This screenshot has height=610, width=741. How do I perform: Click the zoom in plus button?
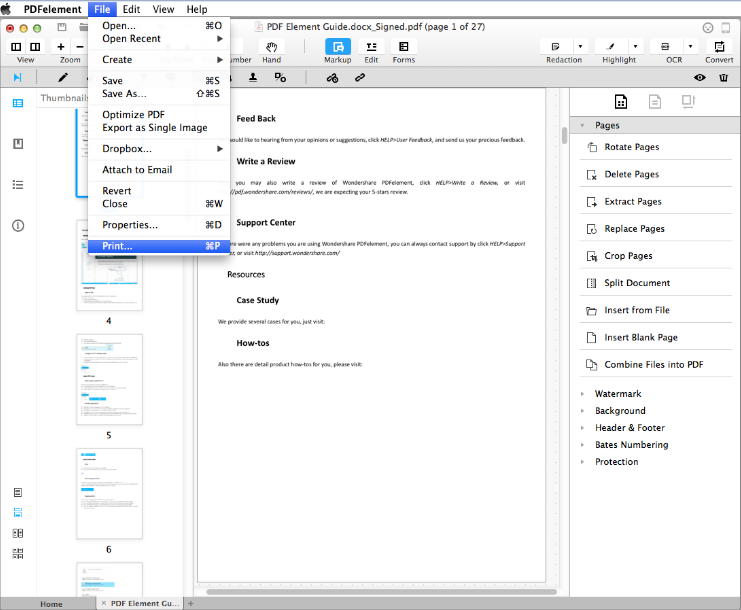pyautogui.click(x=61, y=47)
